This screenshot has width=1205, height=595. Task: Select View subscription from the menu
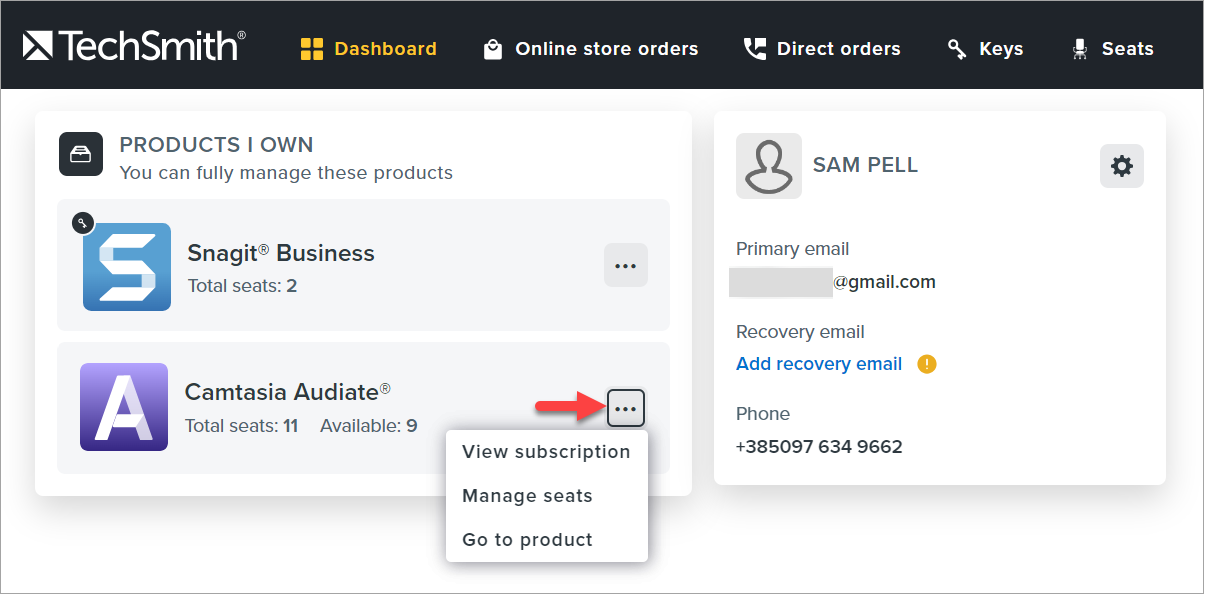click(x=546, y=452)
